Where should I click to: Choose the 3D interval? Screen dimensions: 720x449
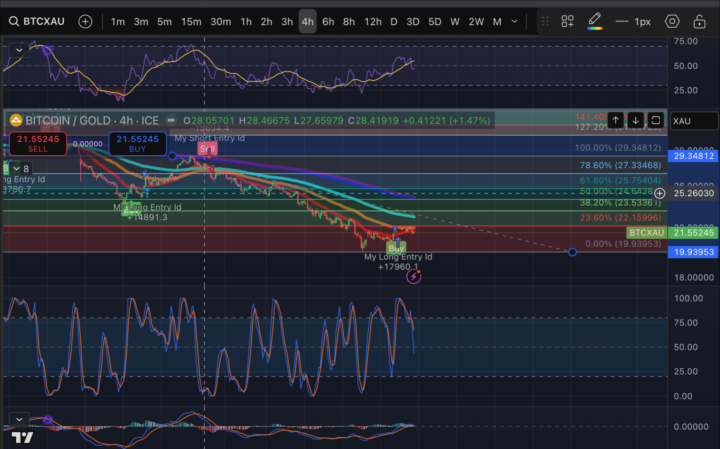point(412,22)
